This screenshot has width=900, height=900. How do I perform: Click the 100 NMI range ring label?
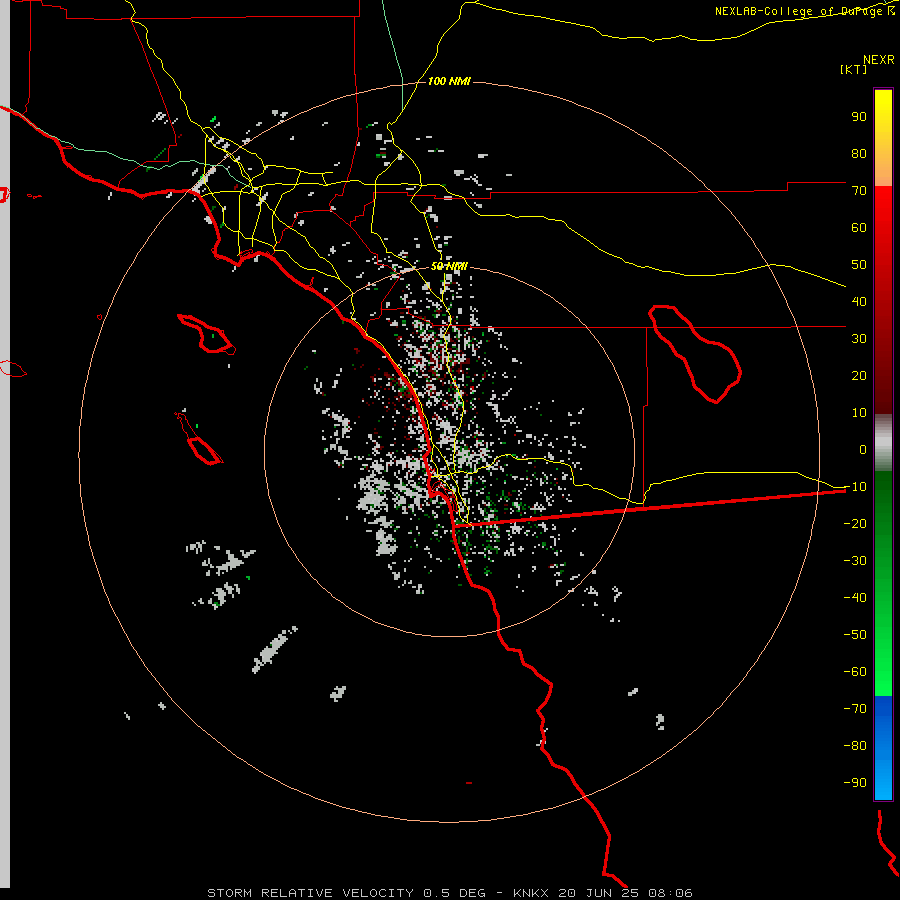coord(449,82)
